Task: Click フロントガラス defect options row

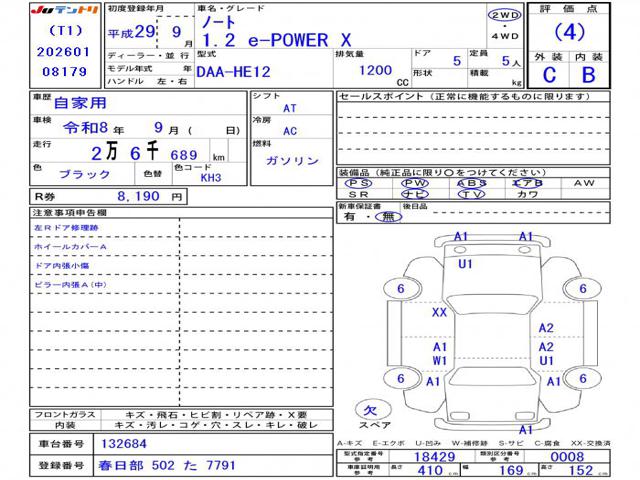Action: click(182, 415)
